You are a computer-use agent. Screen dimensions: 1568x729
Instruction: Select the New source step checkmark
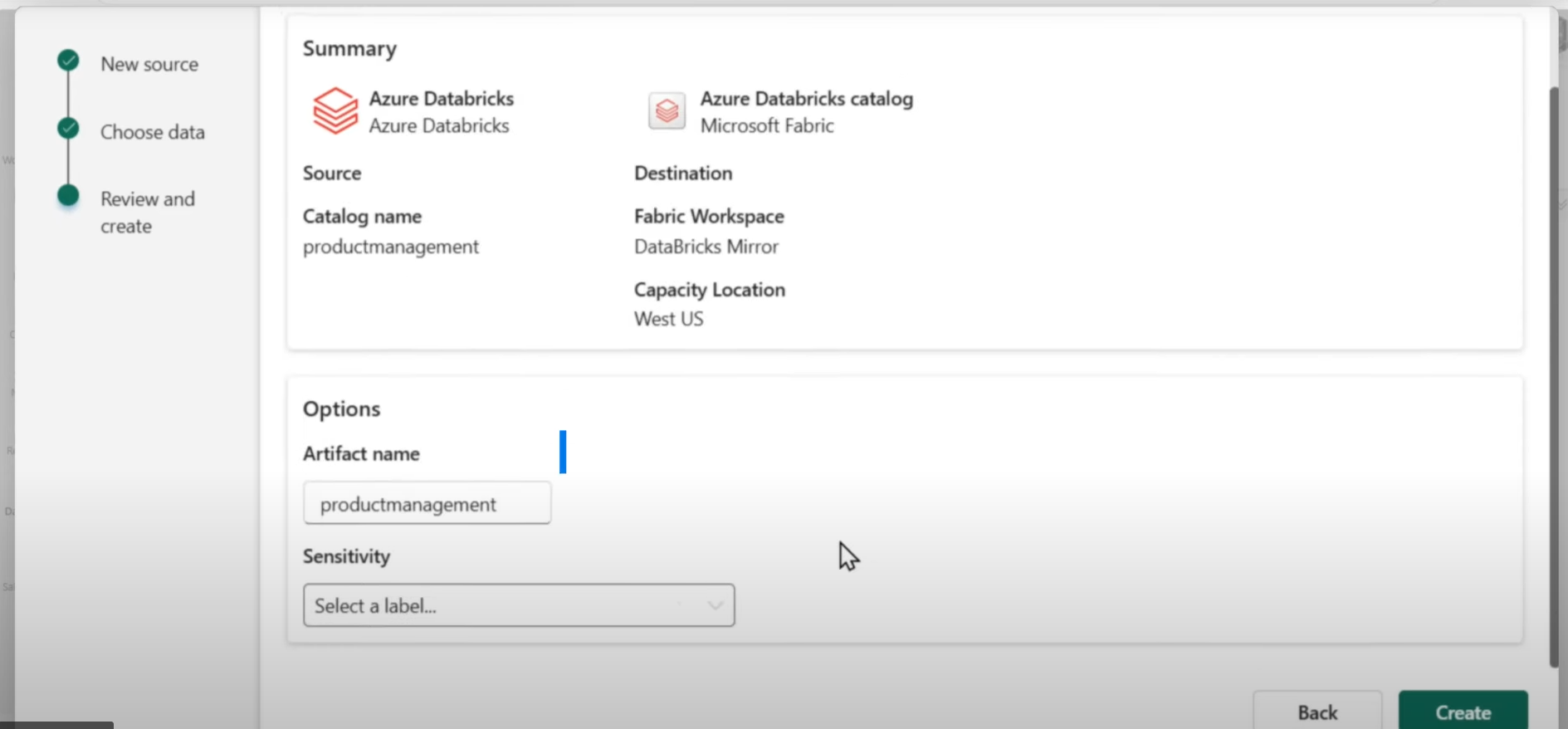pos(68,61)
